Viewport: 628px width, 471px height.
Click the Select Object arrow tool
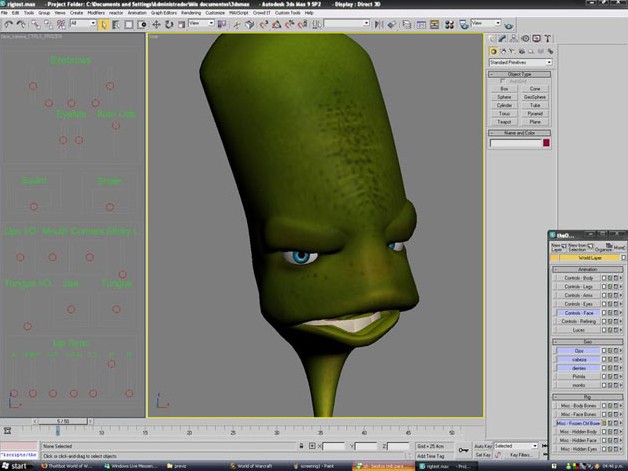[104, 24]
